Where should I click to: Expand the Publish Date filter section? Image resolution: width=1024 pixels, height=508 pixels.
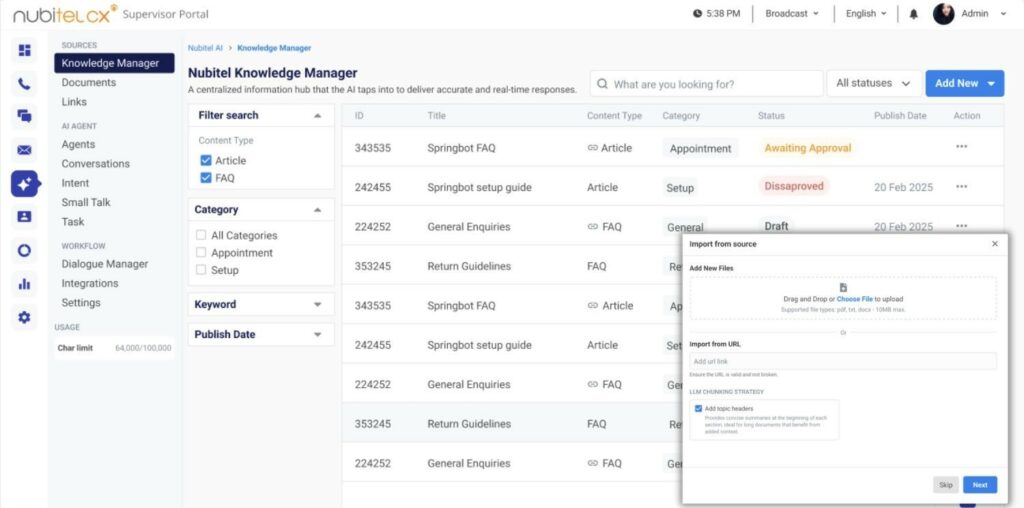pyautogui.click(x=317, y=335)
